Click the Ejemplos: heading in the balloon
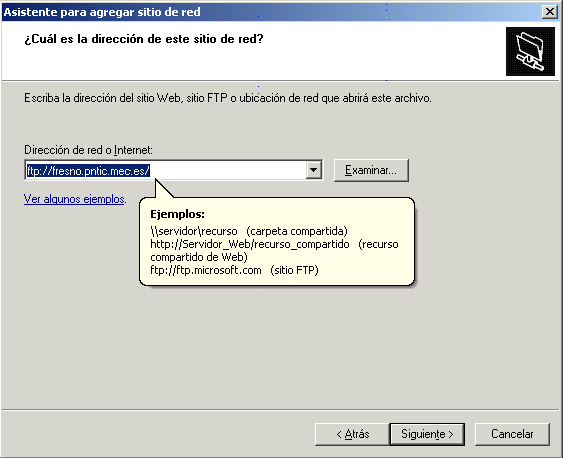 coord(177,214)
